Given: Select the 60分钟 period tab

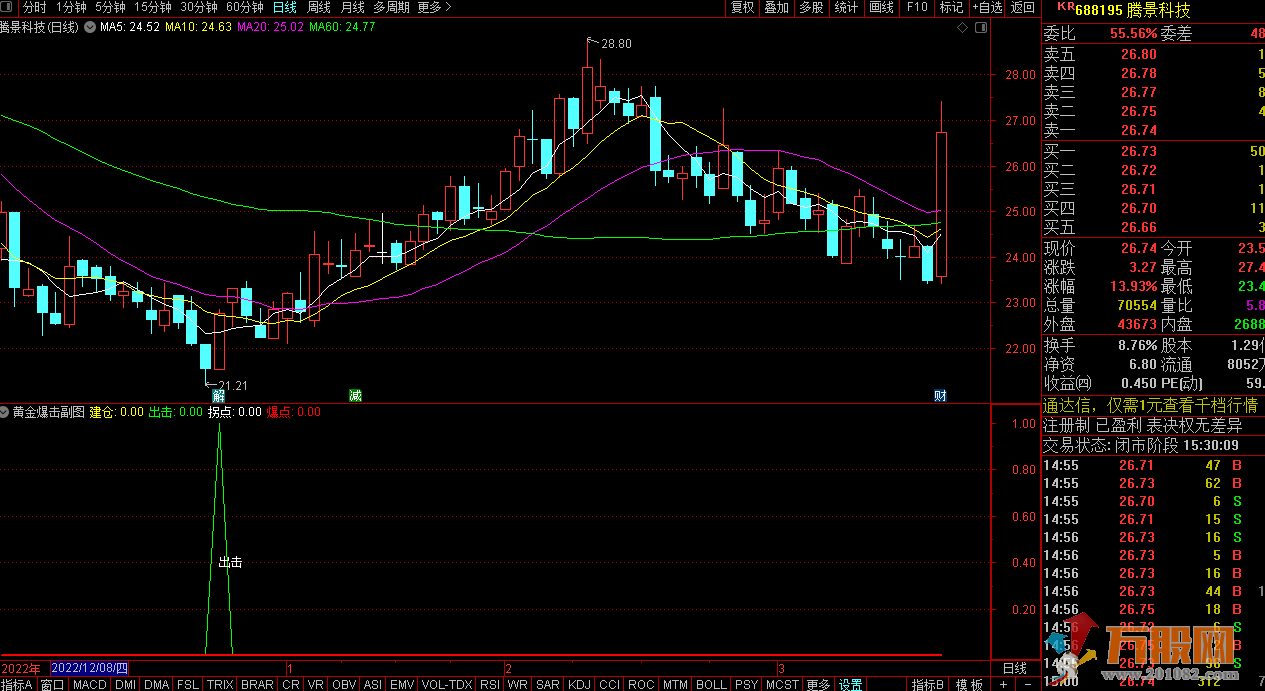Looking at the screenshot, I should click(x=245, y=7).
